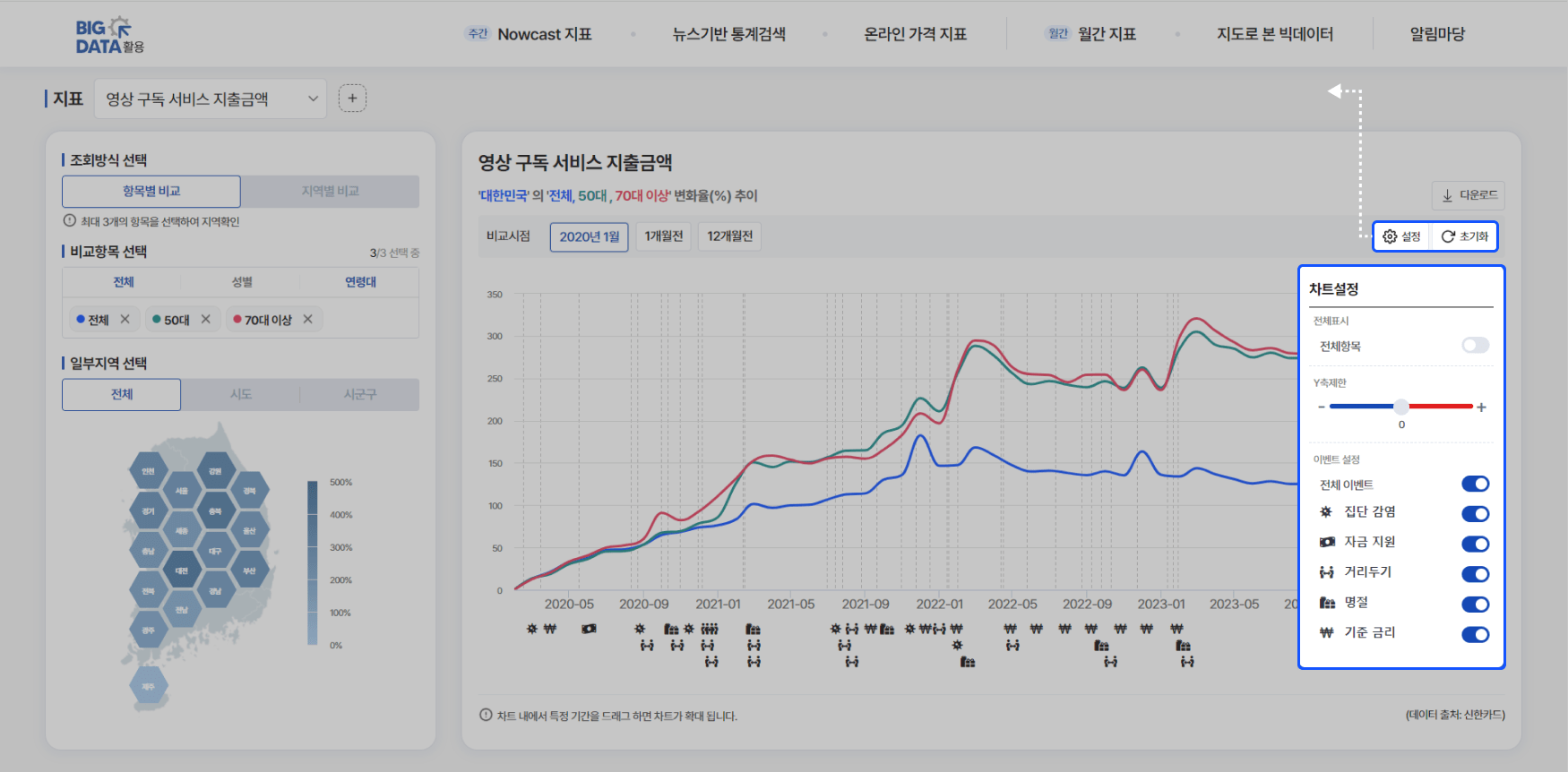Turn off the 전체 이벤트 toggle
Image resolution: width=1568 pixels, height=772 pixels.
[1475, 485]
